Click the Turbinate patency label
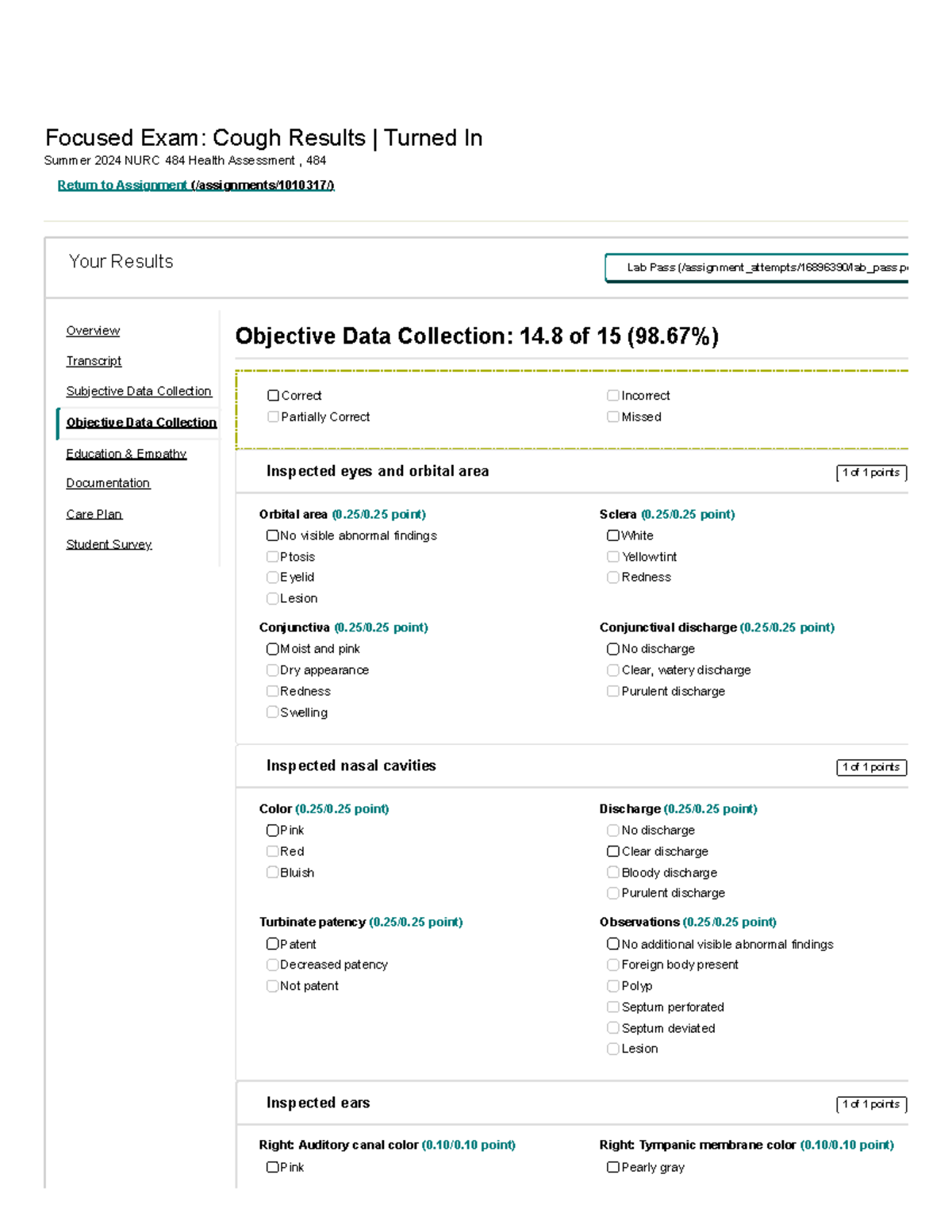Image resolution: width=952 pixels, height=1232 pixels. tap(312, 922)
